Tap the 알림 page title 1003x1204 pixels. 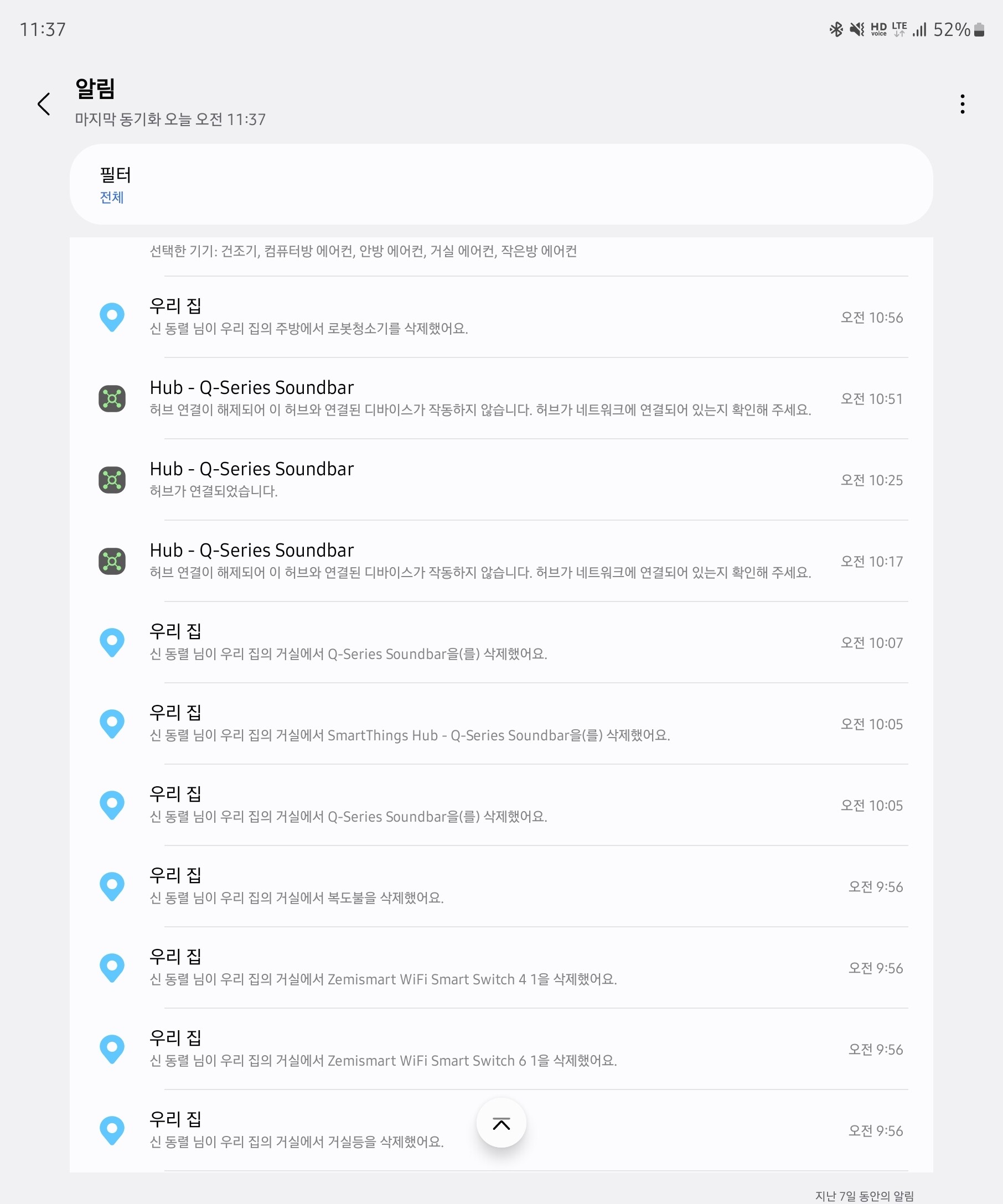pos(95,89)
